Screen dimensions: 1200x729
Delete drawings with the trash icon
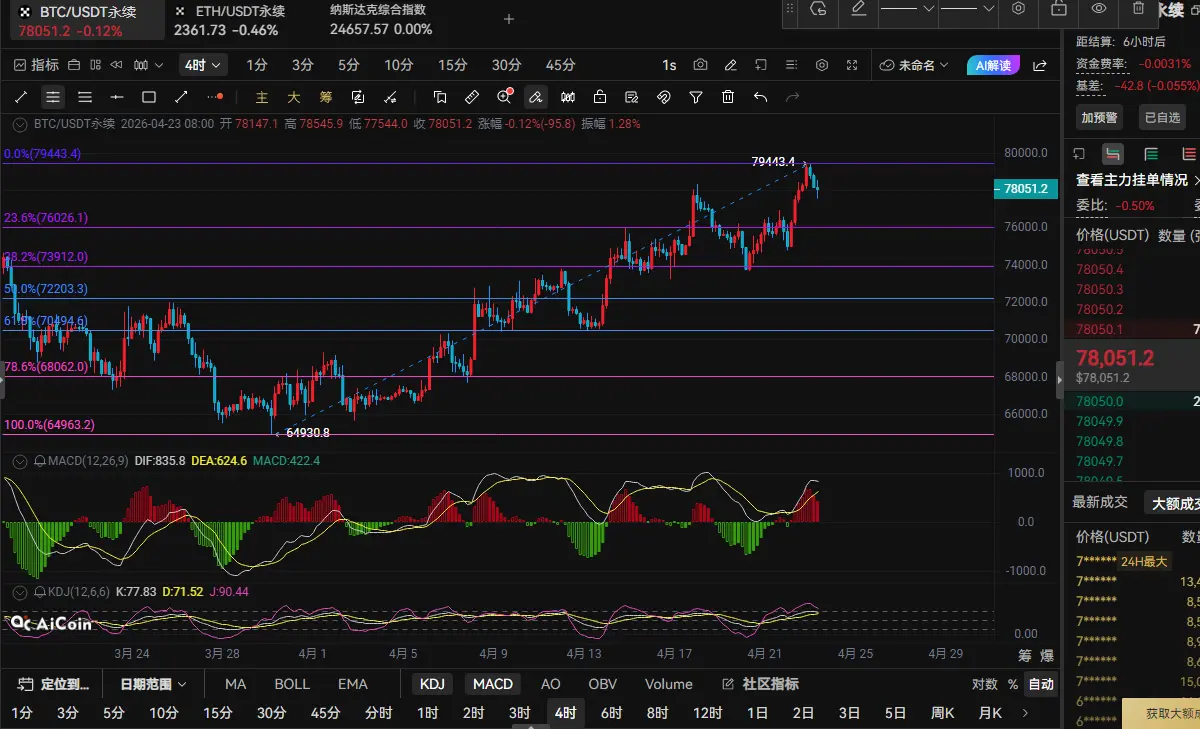pos(728,97)
